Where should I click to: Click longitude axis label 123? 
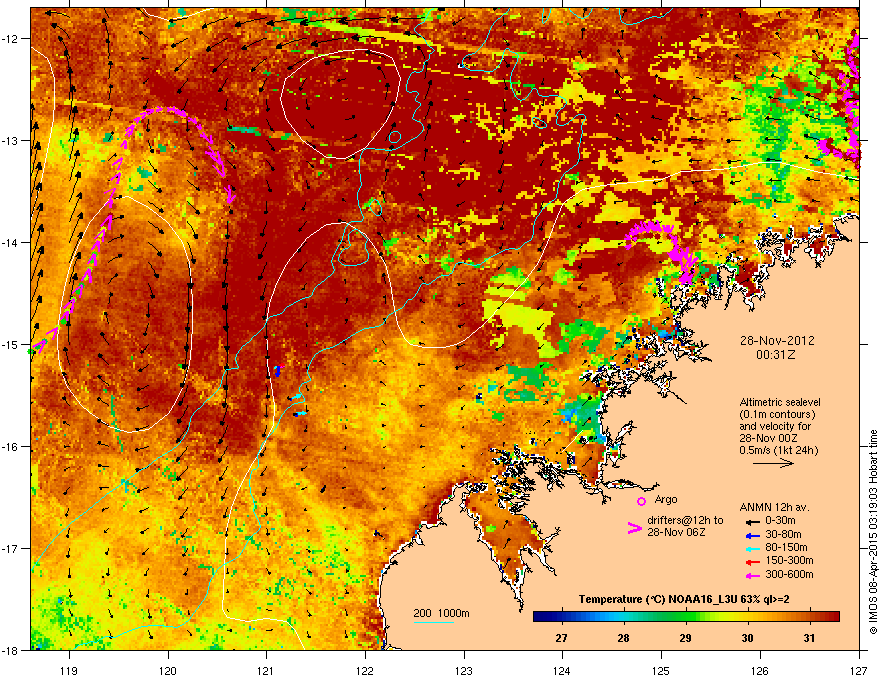point(464,670)
